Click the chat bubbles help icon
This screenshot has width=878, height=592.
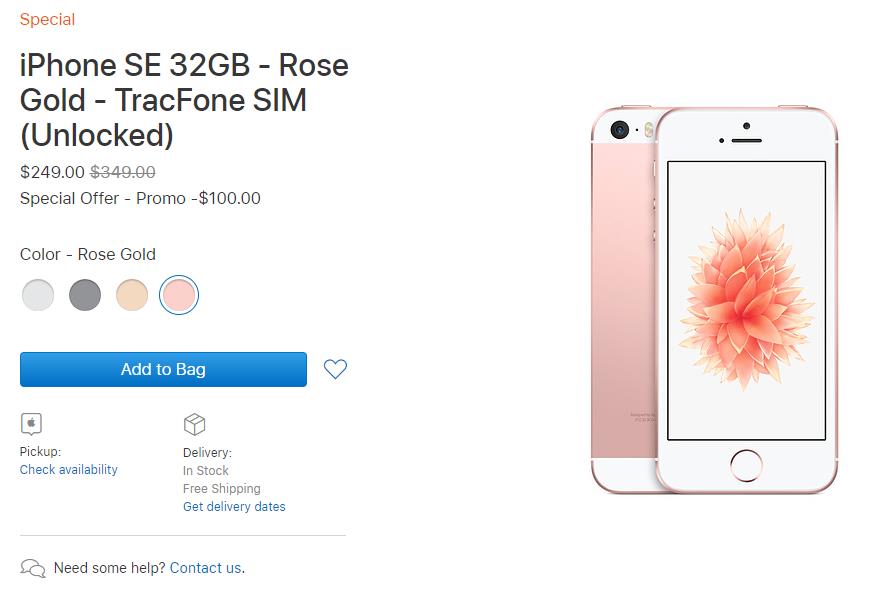[x=33, y=567]
